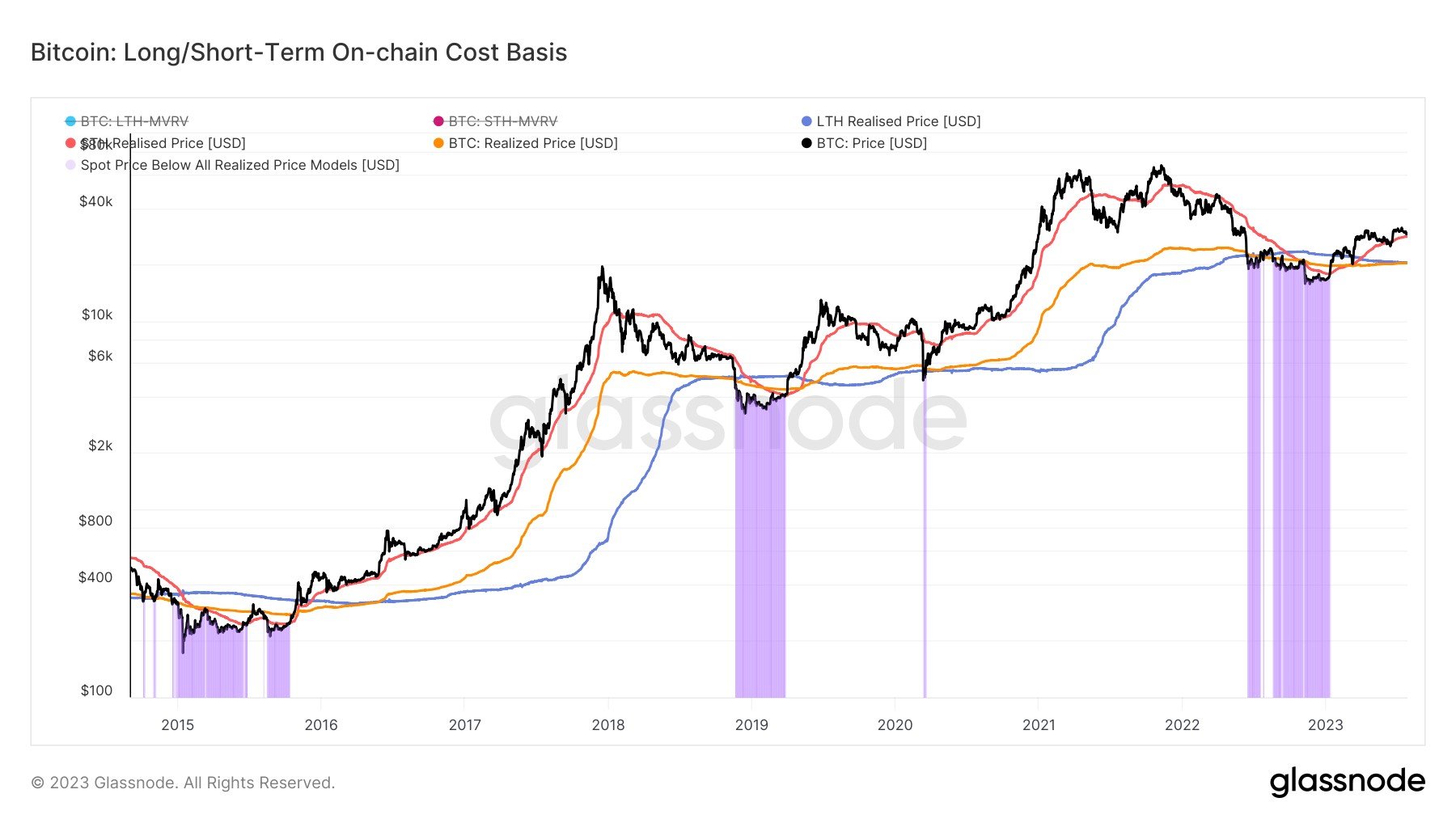
Task: Click the cyan LTH-MVRV legend dot
Action: [x=70, y=121]
